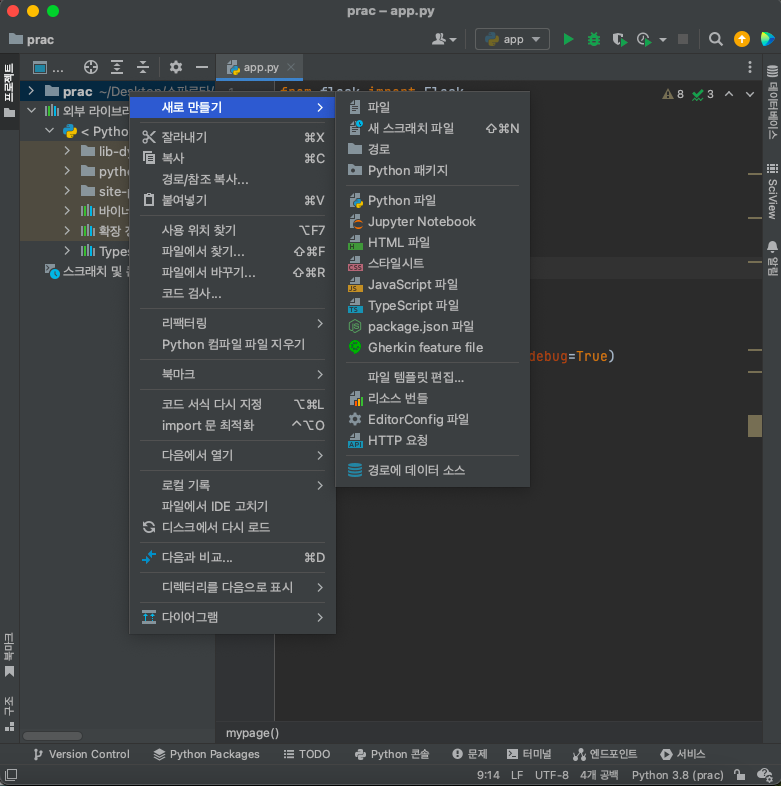
Task: Expand the Typeshed stubs node
Action: (67, 251)
